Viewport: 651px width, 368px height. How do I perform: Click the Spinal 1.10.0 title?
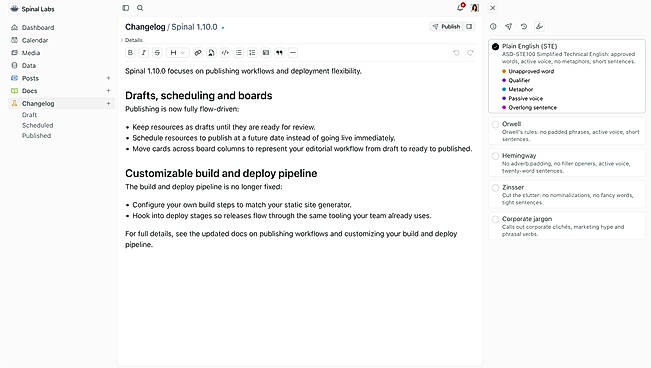click(194, 27)
